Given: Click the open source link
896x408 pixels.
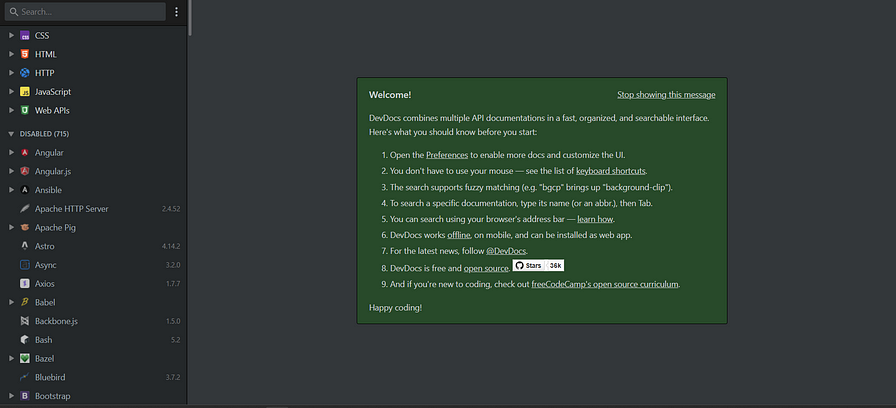Looking at the screenshot, I should click(486, 268).
